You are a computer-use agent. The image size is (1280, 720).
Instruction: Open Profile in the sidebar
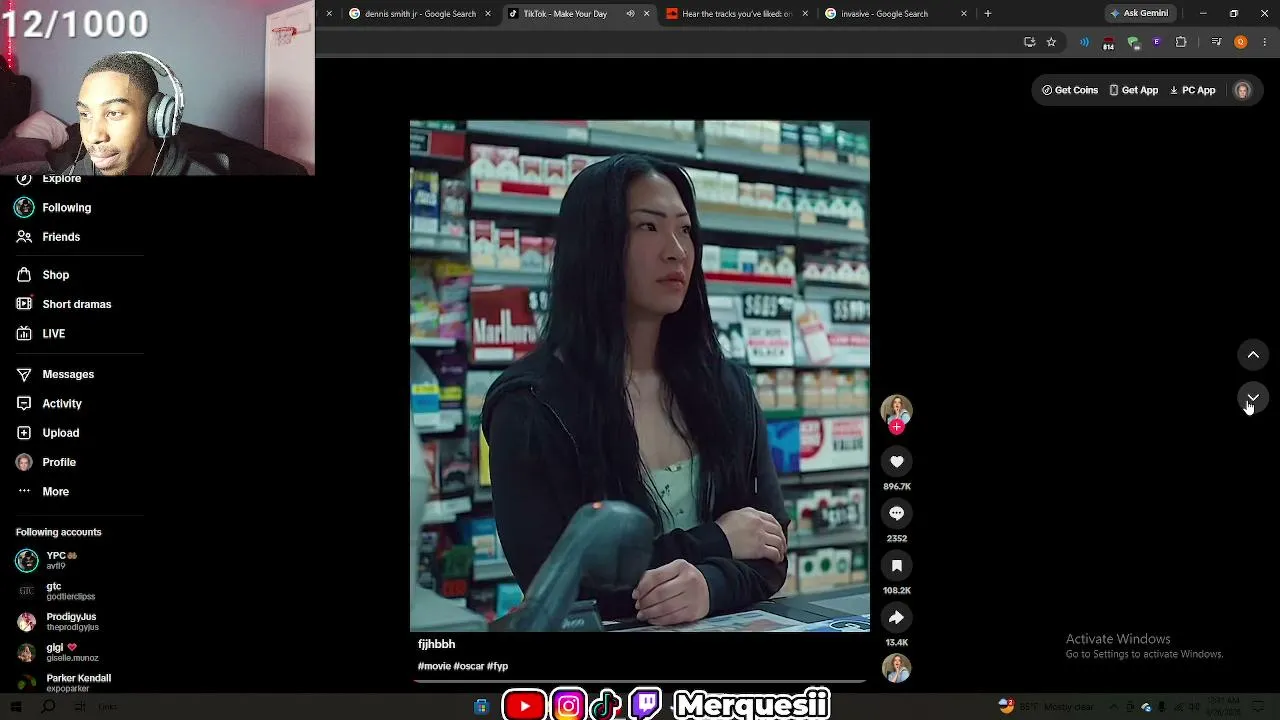46,462
